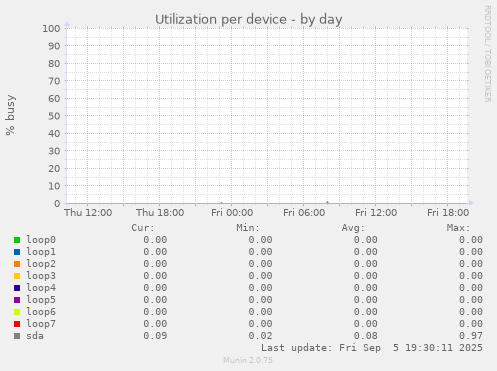Click the 90 y-axis tick label
497x371 pixels.
[54, 46]
